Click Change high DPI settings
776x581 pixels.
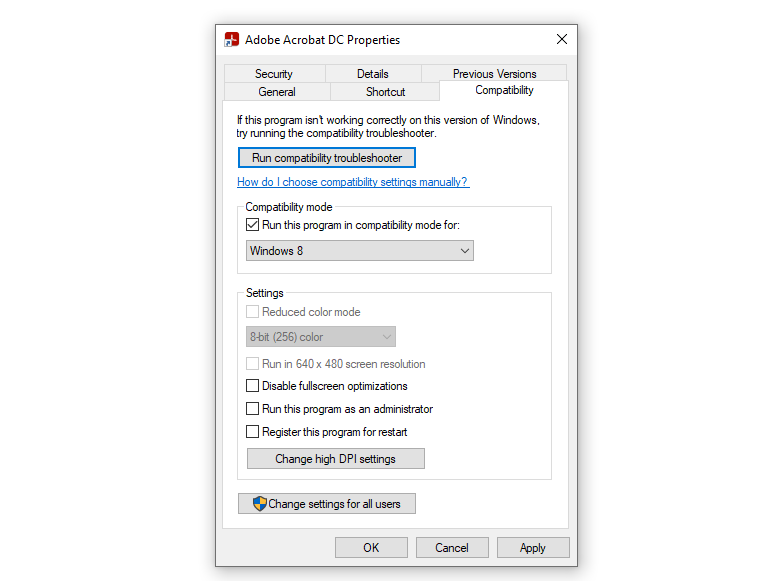point(335,459)
